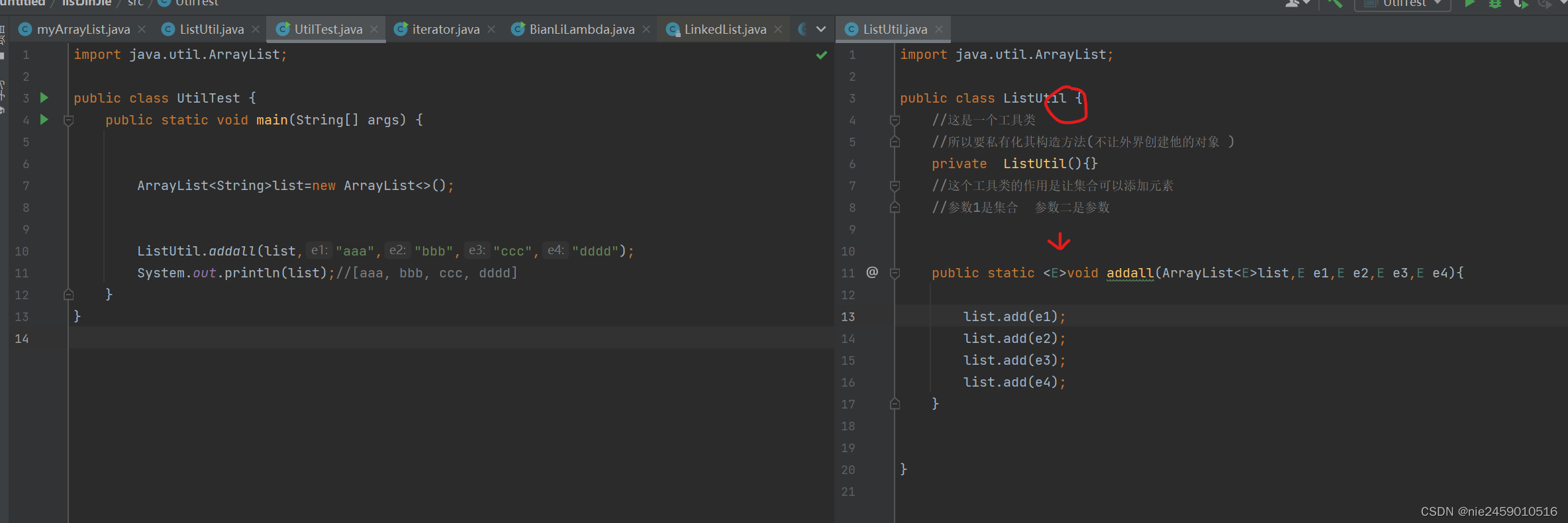Toggle the comment fold marker on line 8 in ListUtil
The image size is (1568, 523).
click(895, 207)
